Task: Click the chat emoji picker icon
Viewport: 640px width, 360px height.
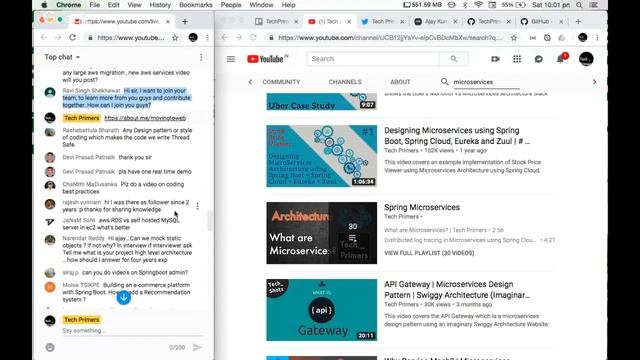Action: (50, 347)
